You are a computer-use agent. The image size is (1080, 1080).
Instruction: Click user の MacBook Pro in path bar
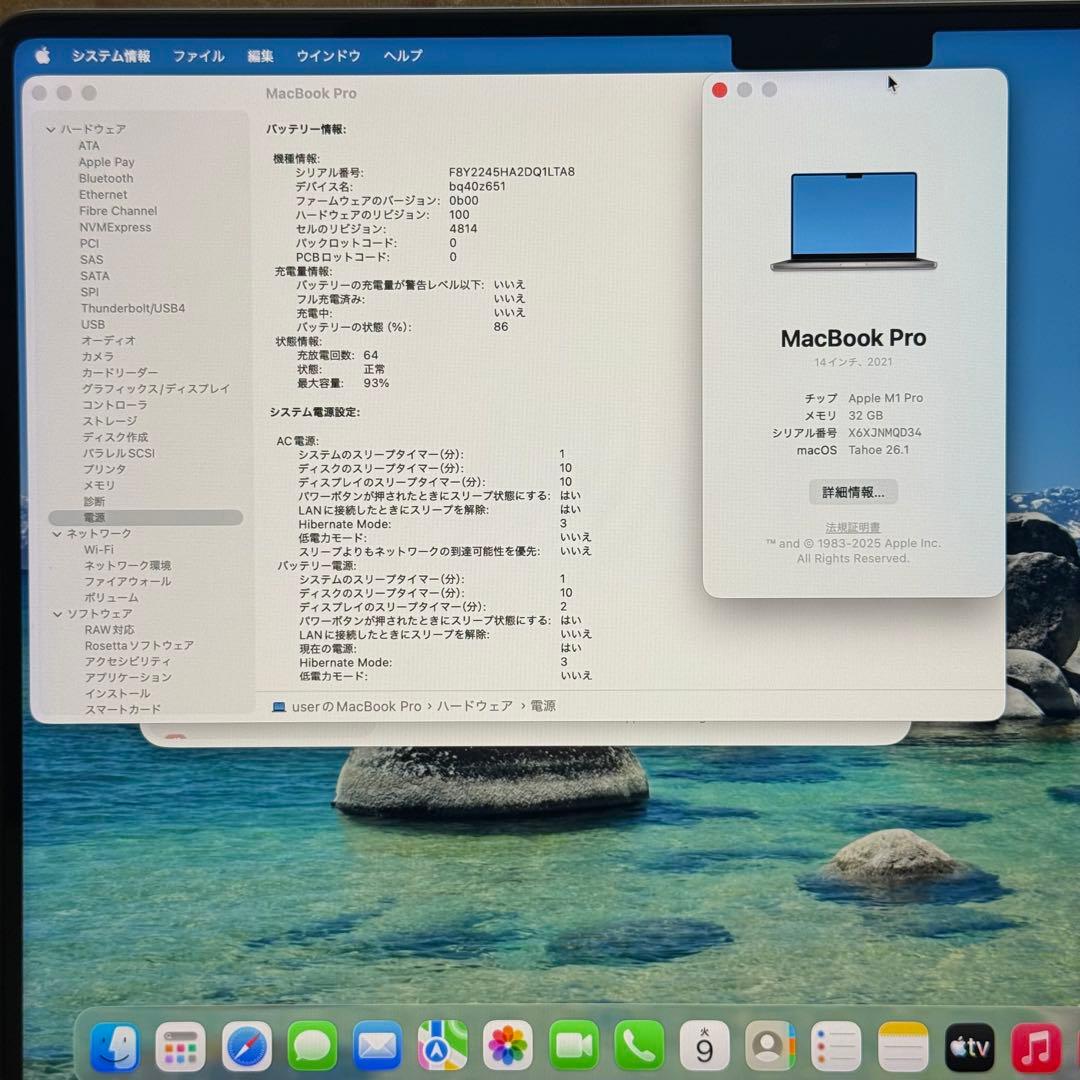356,707
